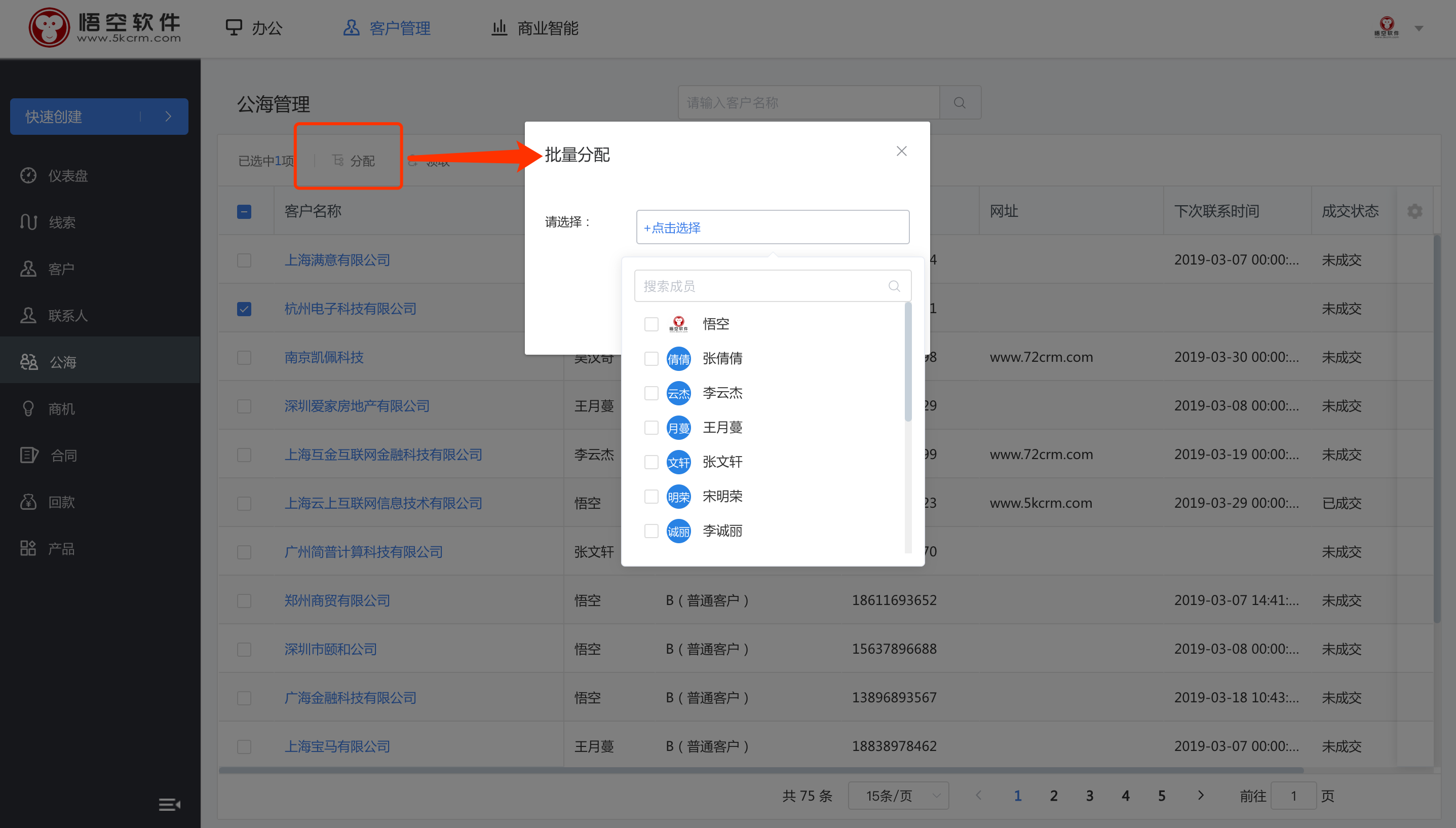This screenshot has width=1456, height=828.
Task: Open 广海金融科技有限公司 customer link
Action: [350, 698]
